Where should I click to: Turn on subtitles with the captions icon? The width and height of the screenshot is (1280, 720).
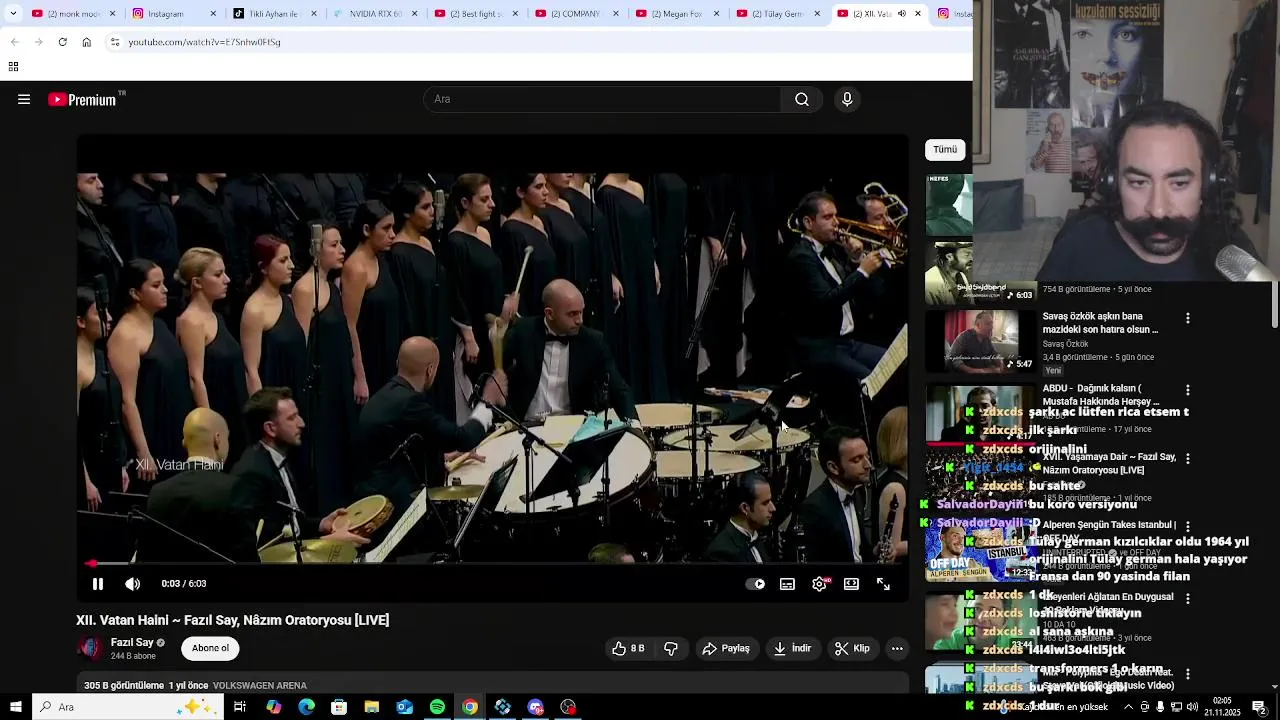click(x=788, y=584)
